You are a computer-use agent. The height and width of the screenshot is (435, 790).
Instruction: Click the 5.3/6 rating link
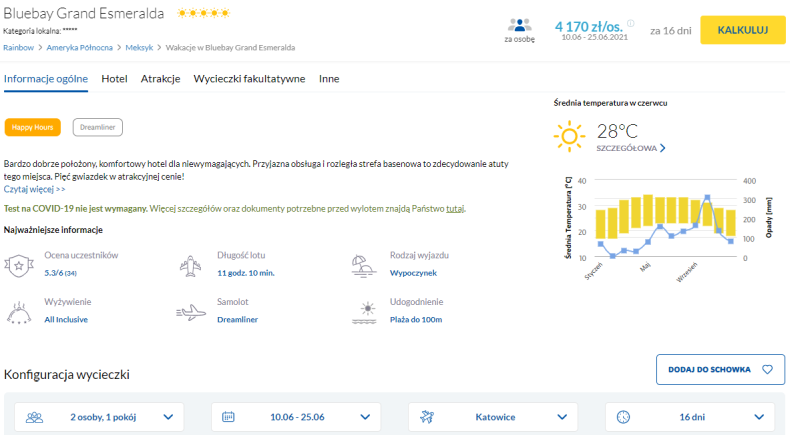tap(60, 273)
